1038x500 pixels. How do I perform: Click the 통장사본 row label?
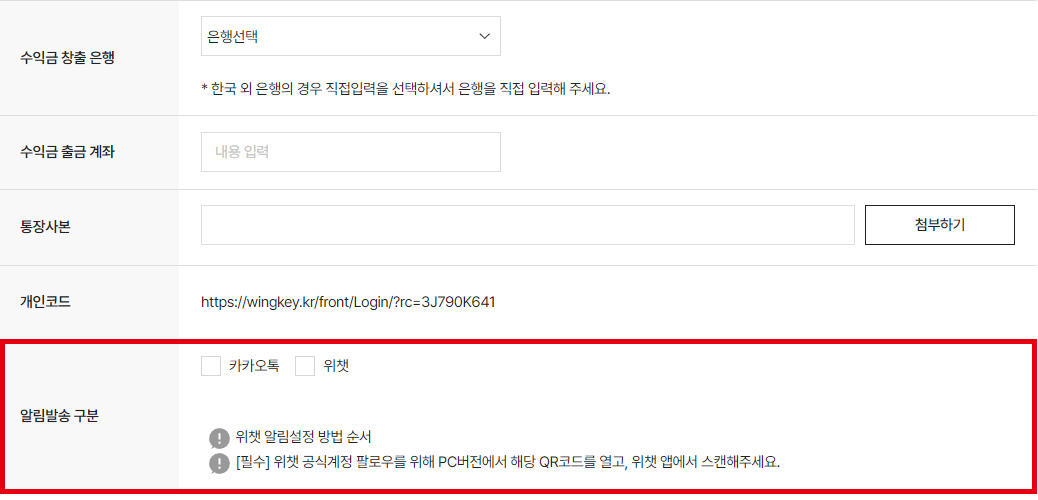[46, 227]
